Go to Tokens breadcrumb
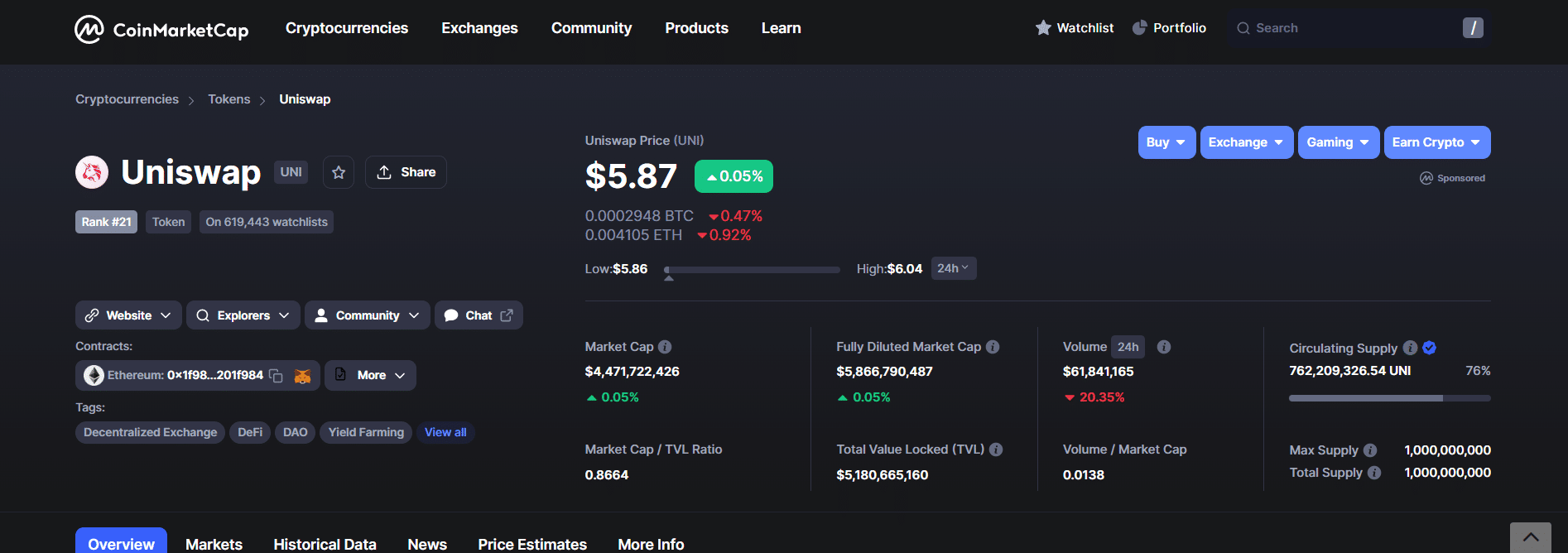The width and height of the screenshot is (1568, 553). (228, 99)
